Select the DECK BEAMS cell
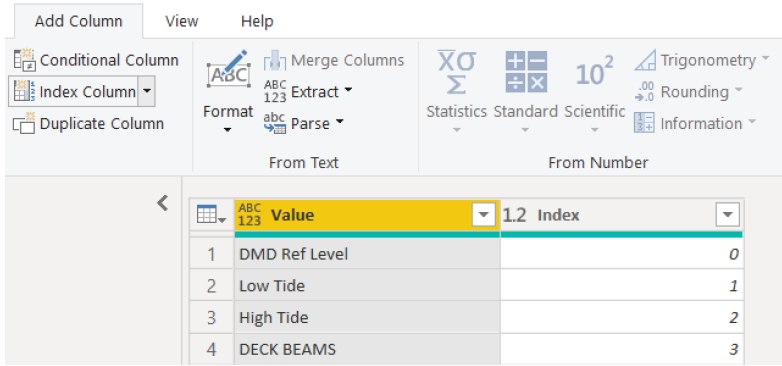Image resolution: width=782 pixels, height=366 pixels. [367, 350]
